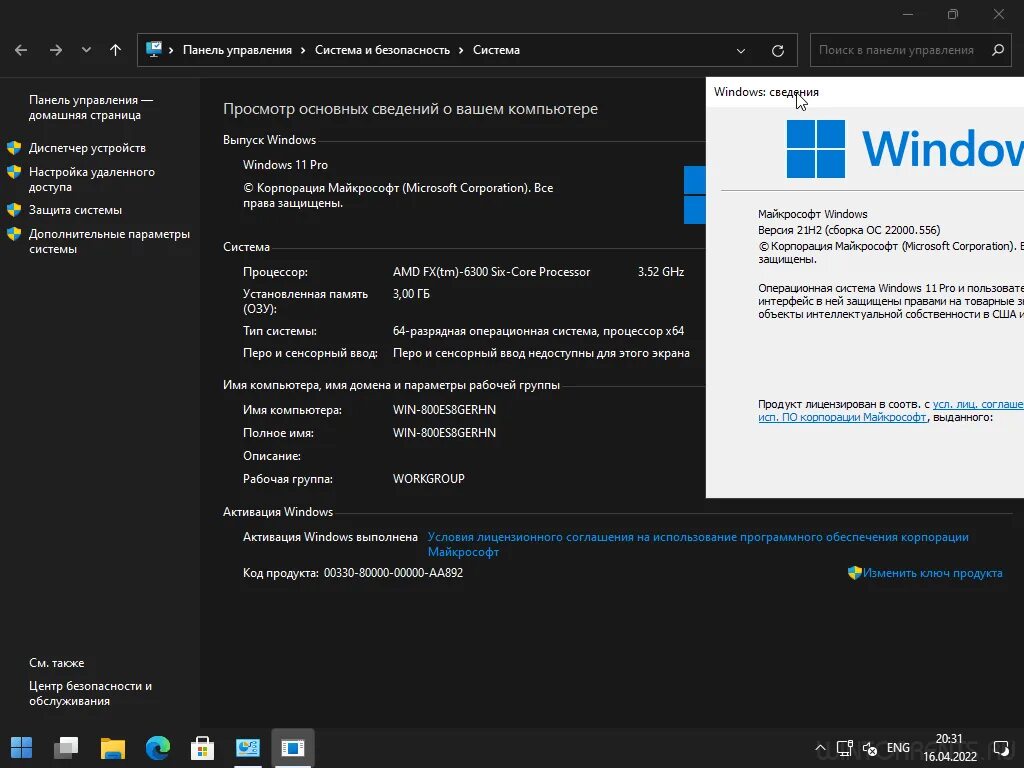The image size is (1024, 768).
Task: Click shield icon next to 'Изменить ключ продукта'
Action: pyautogui.click(x=854, y=573)
